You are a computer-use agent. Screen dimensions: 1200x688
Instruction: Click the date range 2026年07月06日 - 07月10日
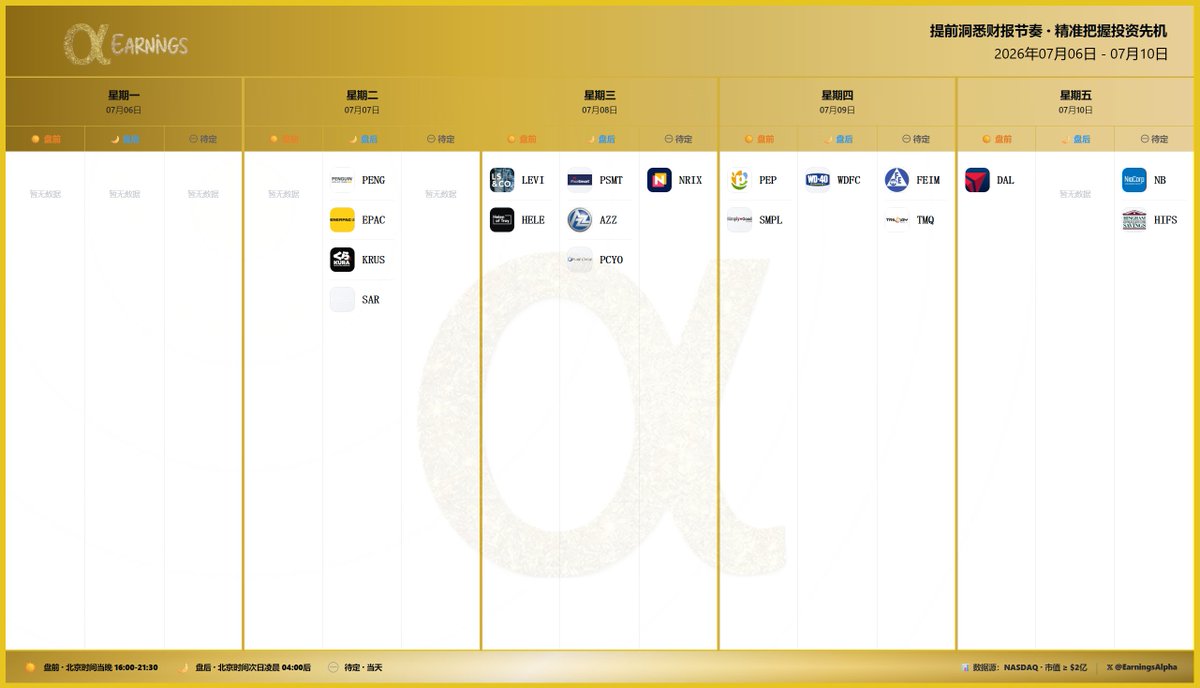(1081, 54)
